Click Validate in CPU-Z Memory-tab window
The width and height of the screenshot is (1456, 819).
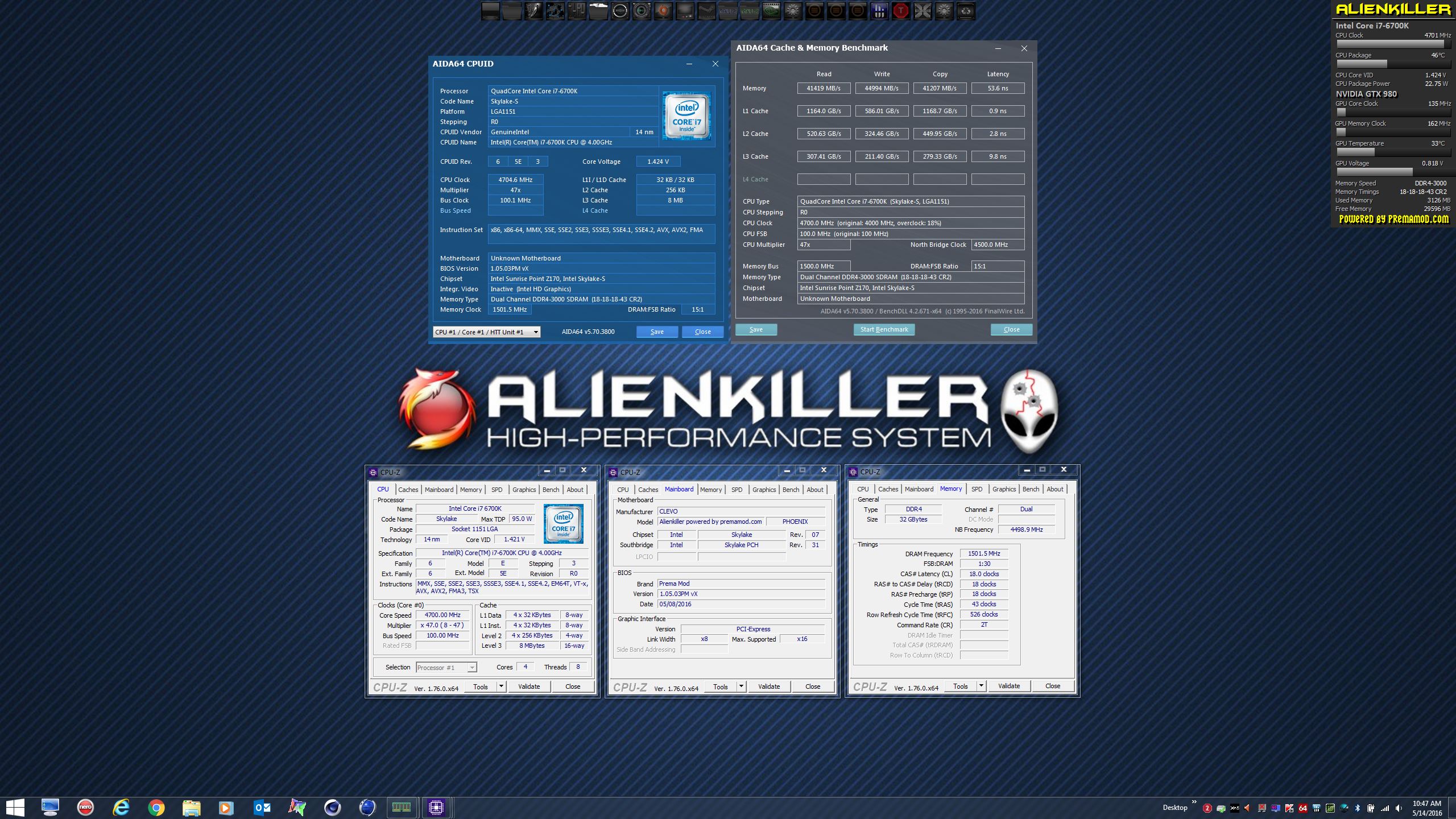coord(1009,686)
